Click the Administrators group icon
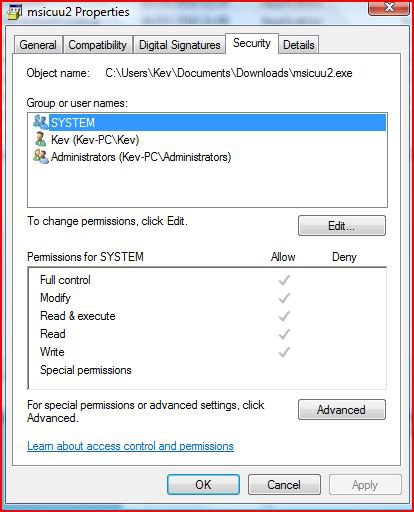Image resolution: width=414 pixels, height=512 pixels. point(41,156)
